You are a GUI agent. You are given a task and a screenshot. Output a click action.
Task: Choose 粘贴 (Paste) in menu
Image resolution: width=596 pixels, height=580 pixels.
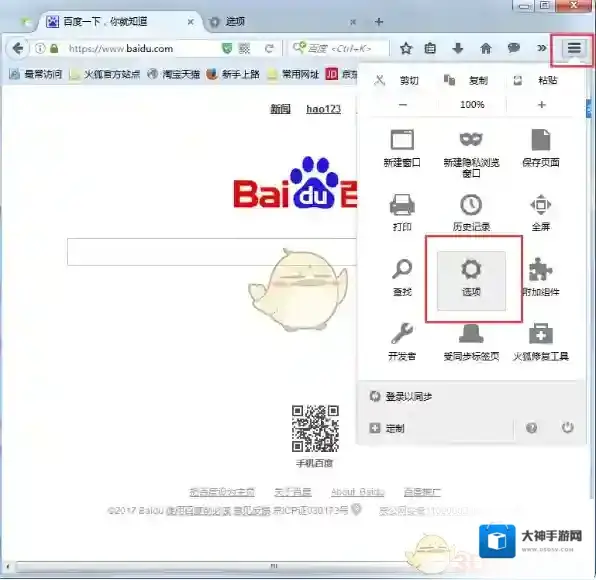coord(536,81)
